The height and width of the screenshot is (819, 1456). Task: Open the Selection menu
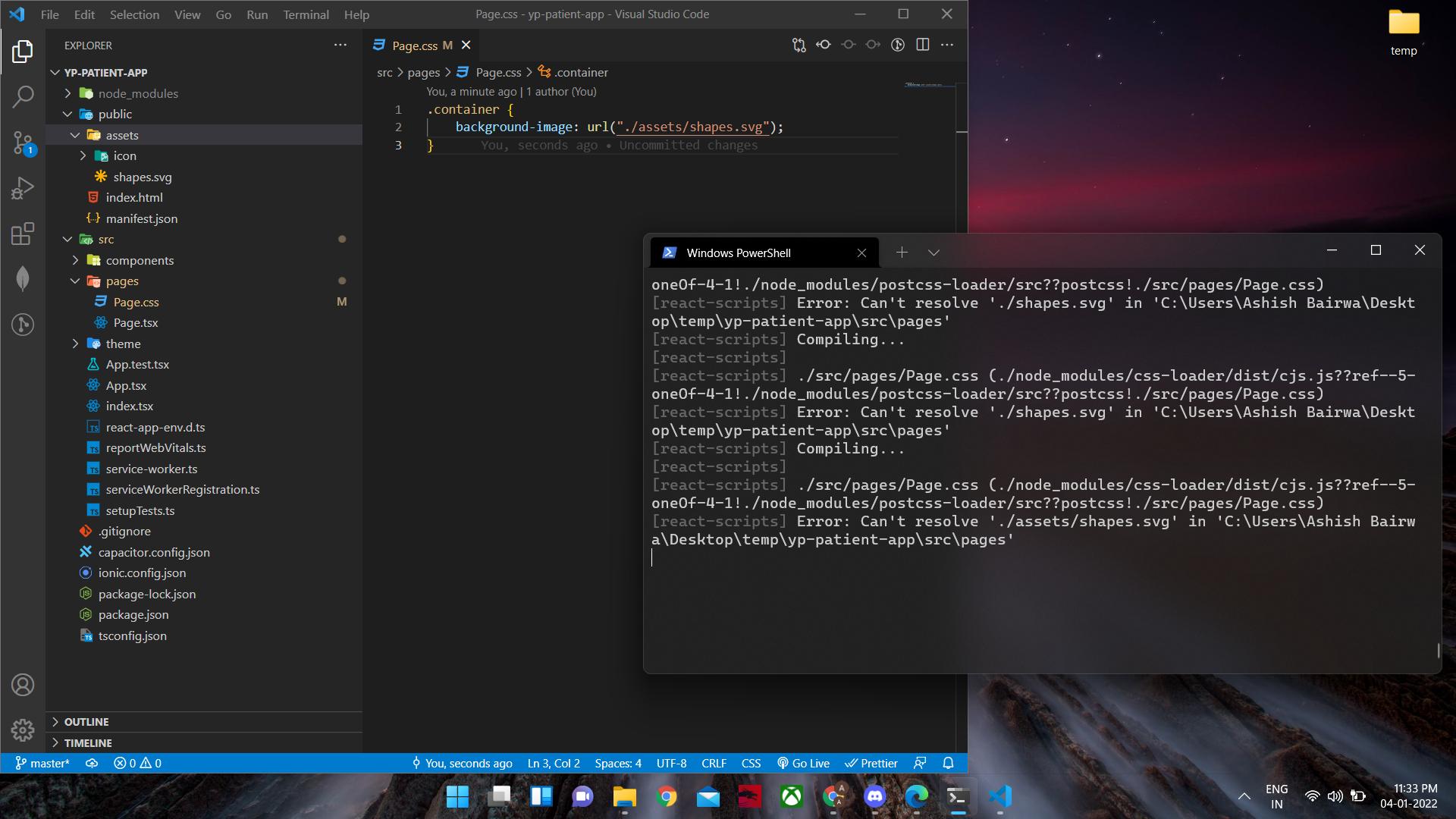(134, 14)
